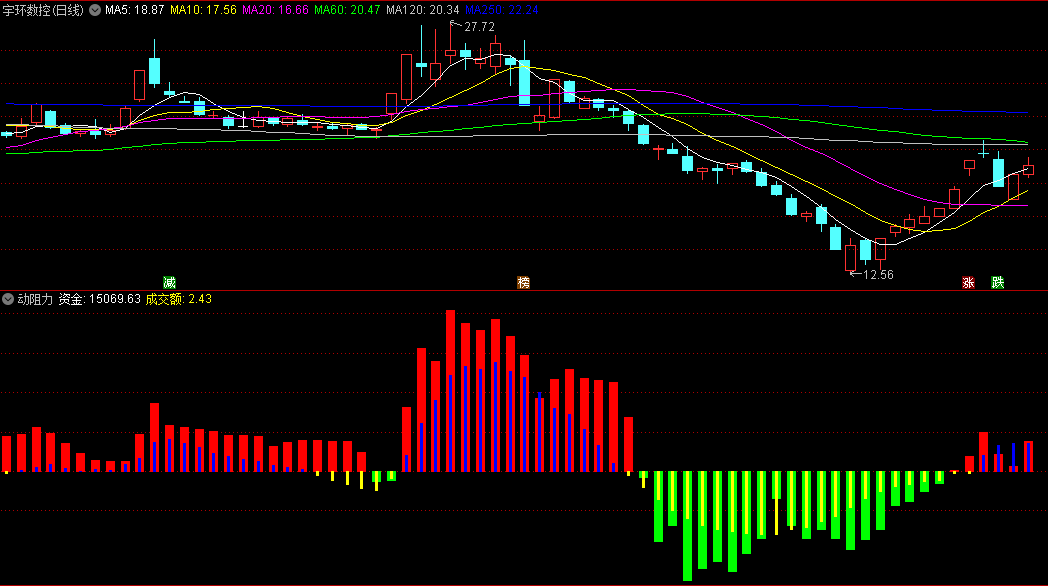The width and height of the screenshot is (1048, 586).
Task: Click the 成交额: 2.43 value
Action: (178, 299)
